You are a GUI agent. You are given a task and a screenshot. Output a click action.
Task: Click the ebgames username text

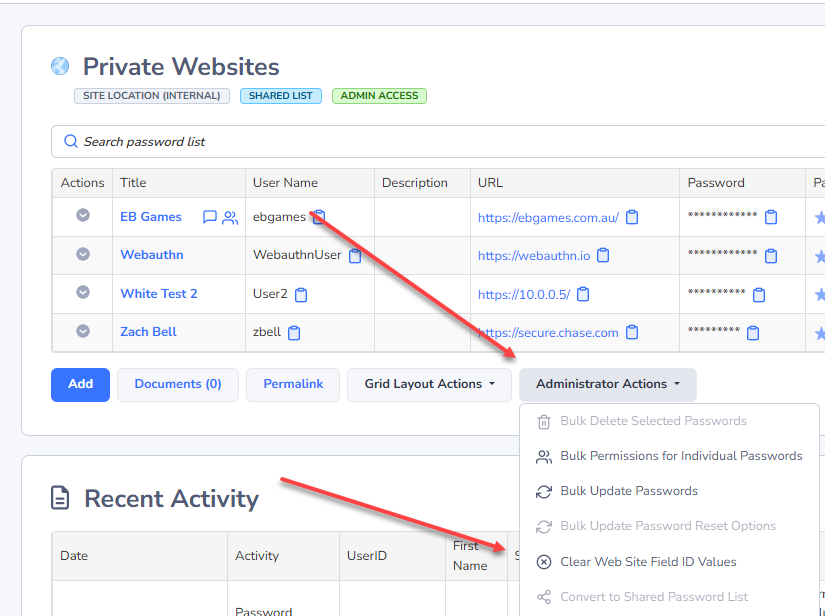point(279,217)
